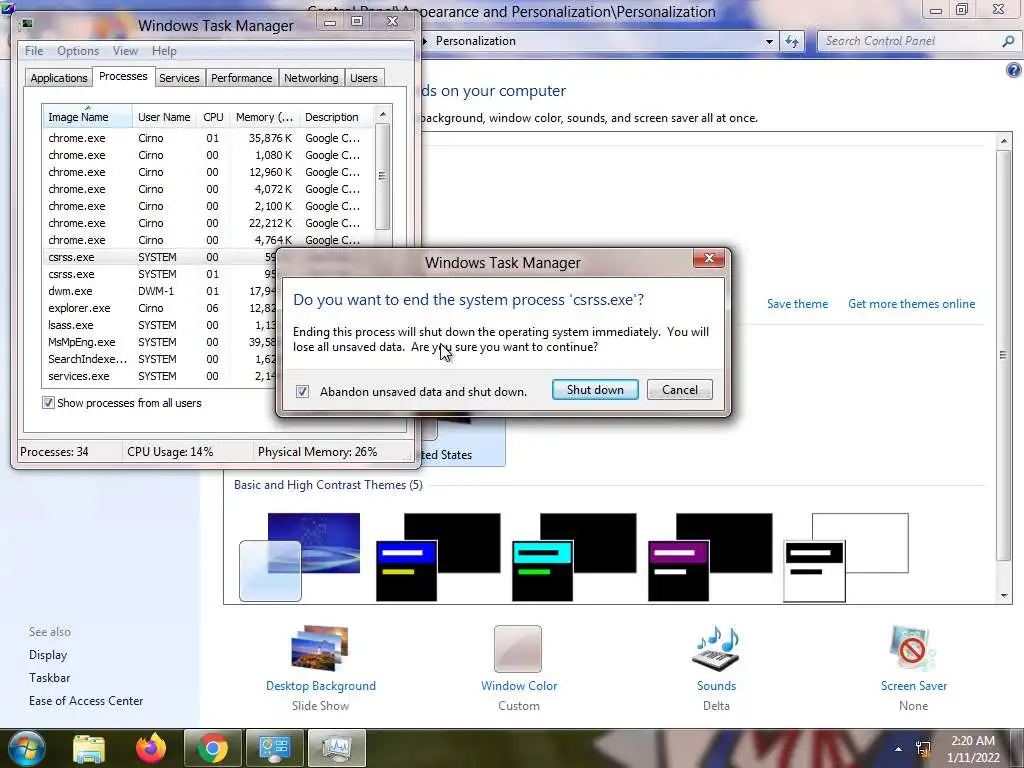Switch to the Applications tab
The width and height of the screenshot is (1024, 768).
pyautogui.click(x=59, y=78)
